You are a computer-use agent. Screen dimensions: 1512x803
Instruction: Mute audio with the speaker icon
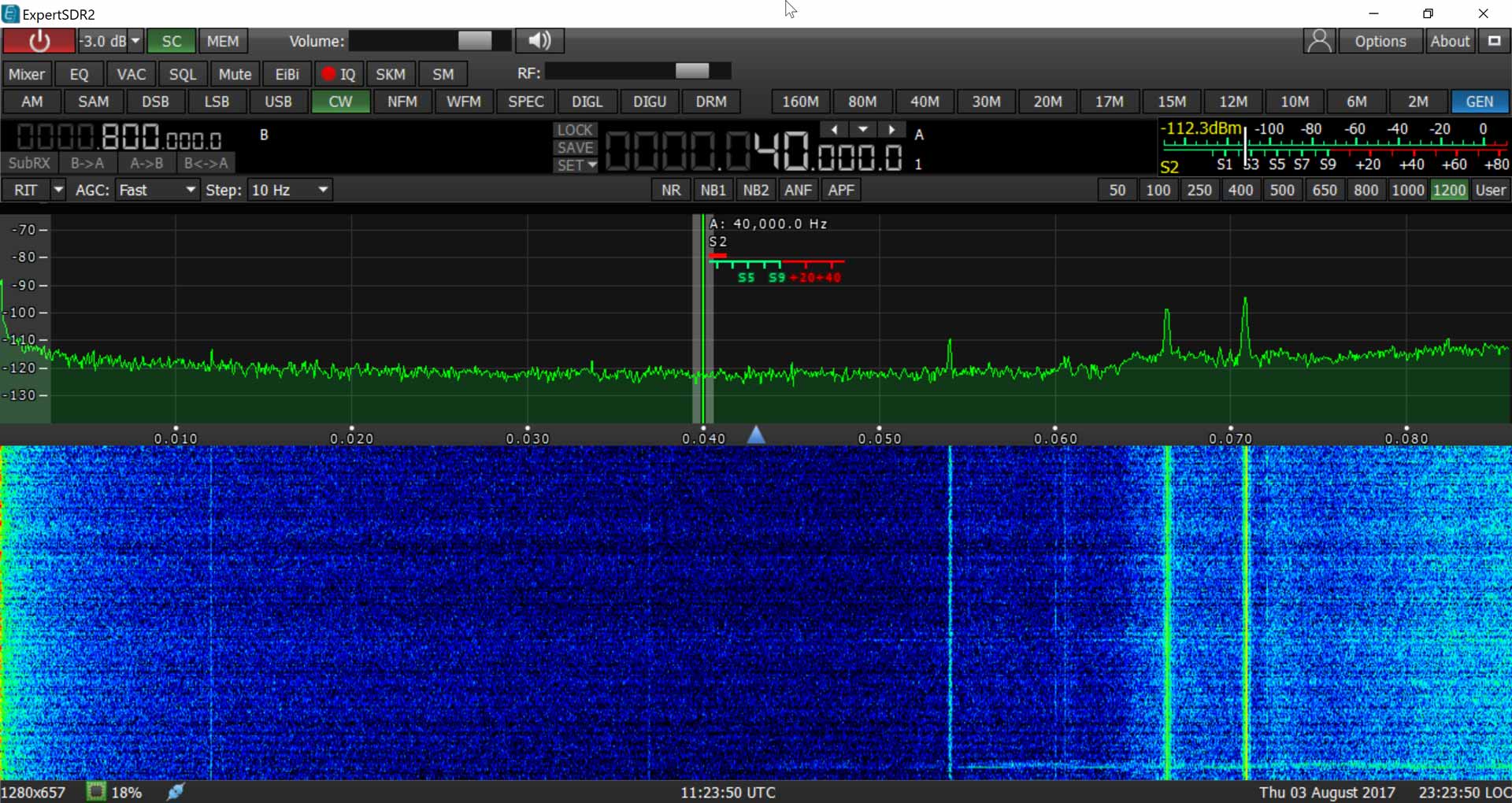pos(539,41)
